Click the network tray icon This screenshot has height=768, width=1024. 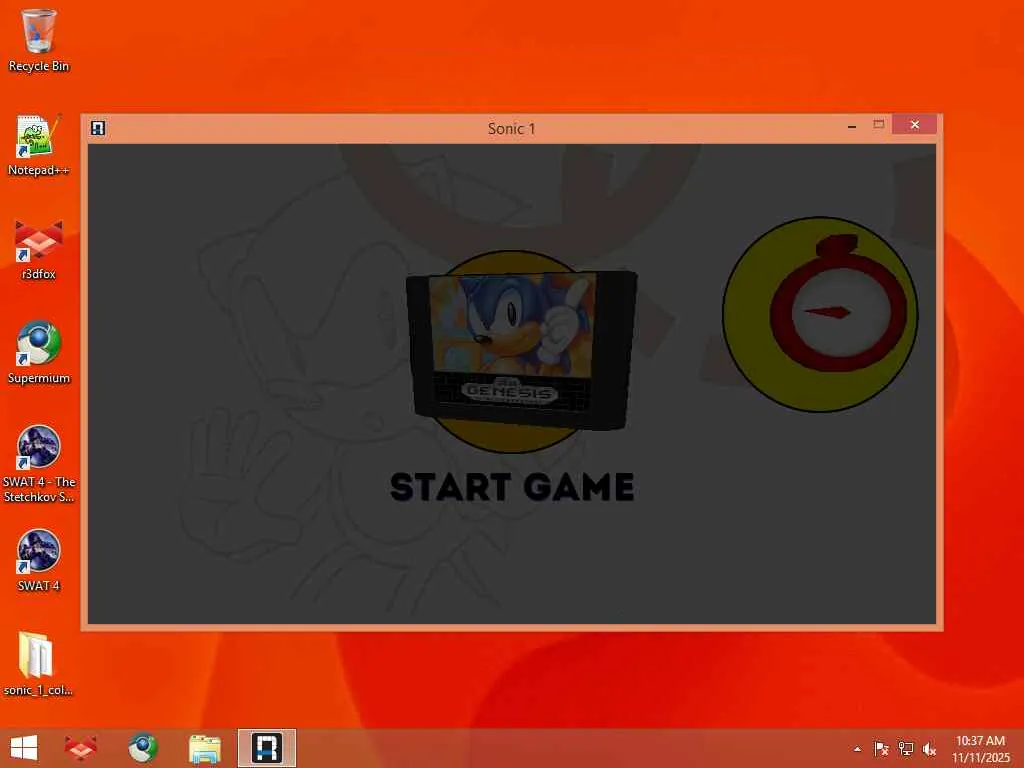click(905, 749)
